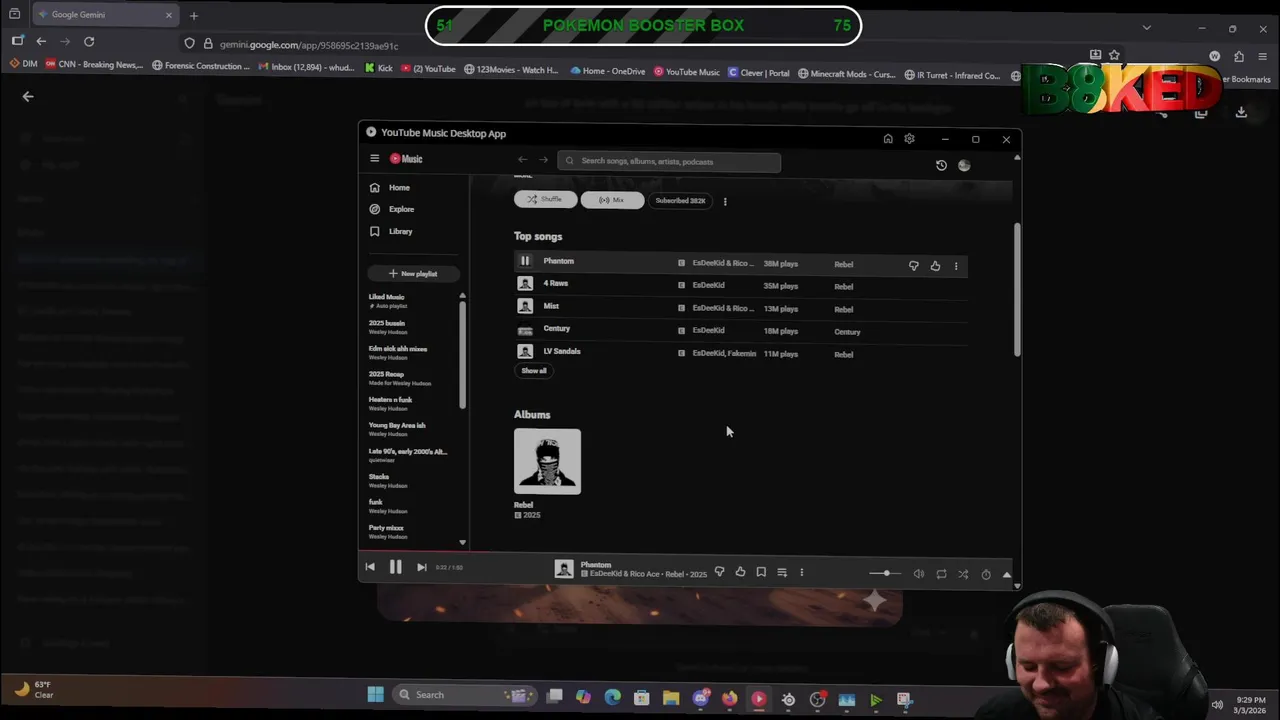Open Explore in the sidebar
Screen dimensions: 1280x720
[x=401, y=209]
